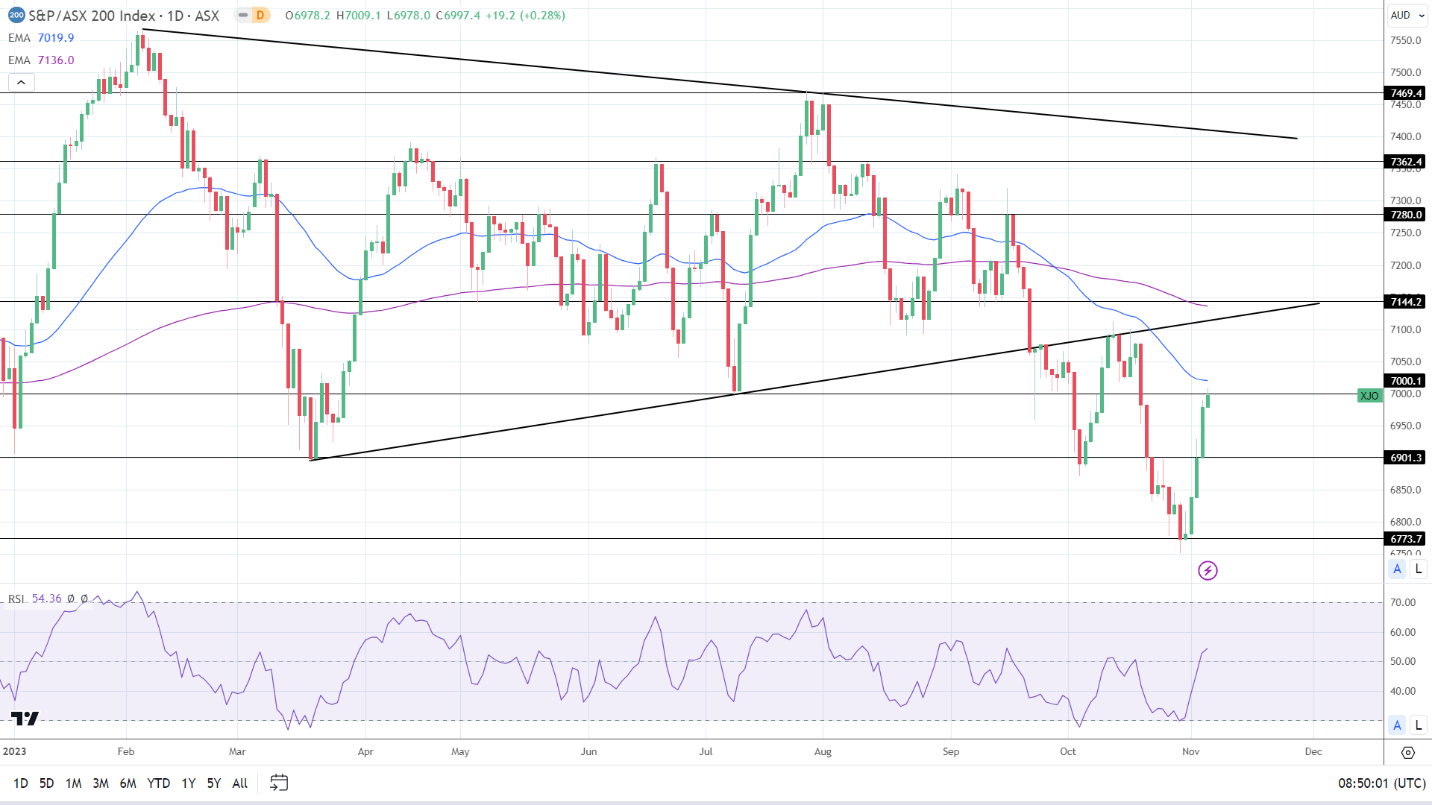Select the purple EMA 7136.0 indicator legend
Screen dimensions: 1432x805
[41, 60]
